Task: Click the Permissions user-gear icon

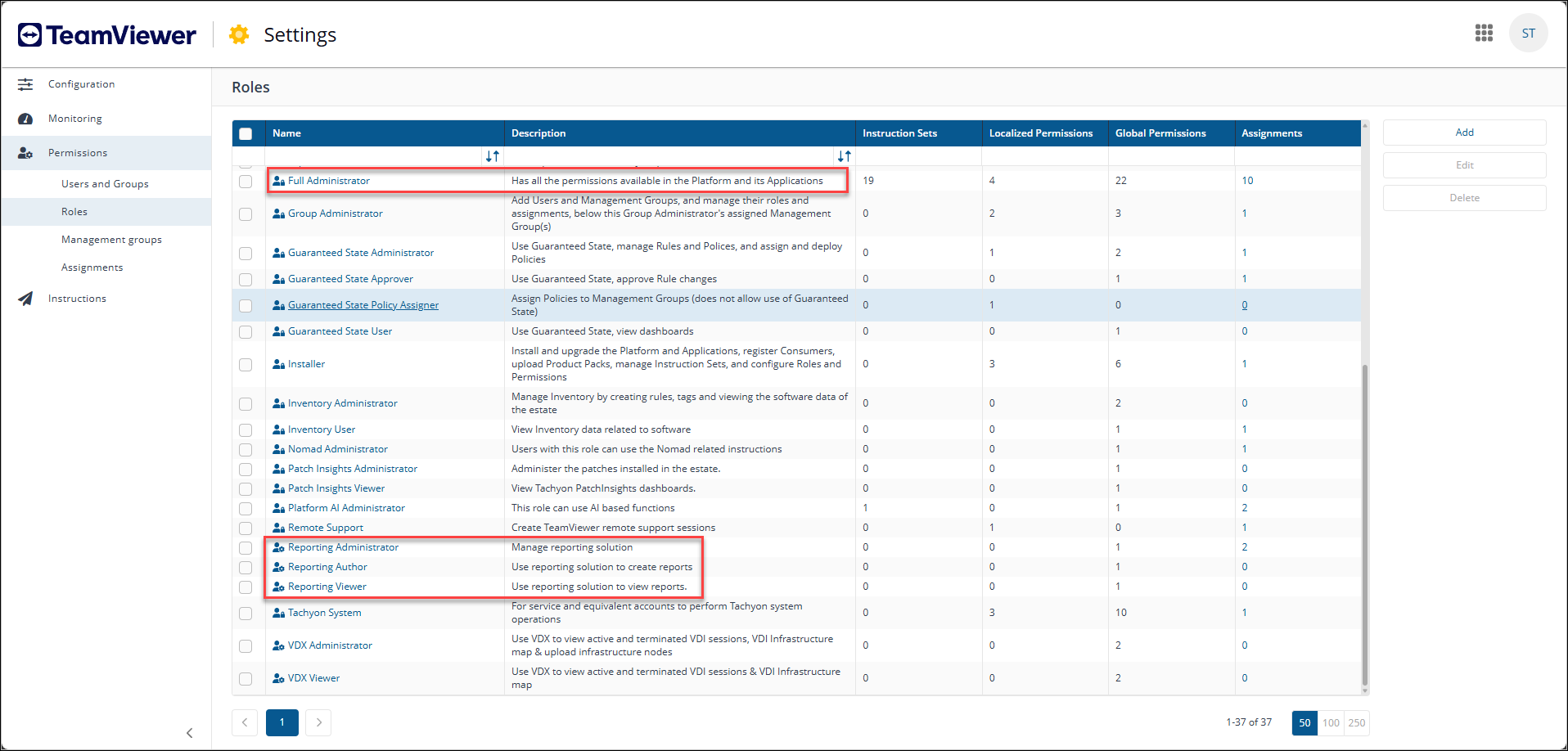Action: coord(25,153)
